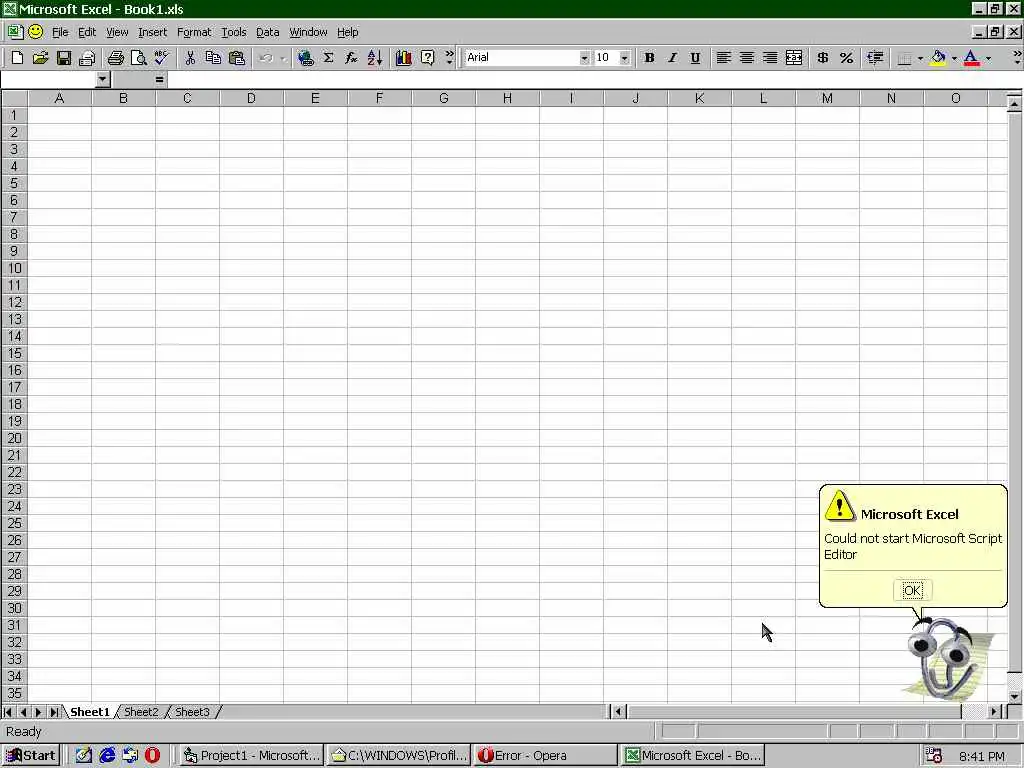The width and height of the screenshot is (1024, 768).
Task: Align cell text to the right
Action: [x=770, y=58]
